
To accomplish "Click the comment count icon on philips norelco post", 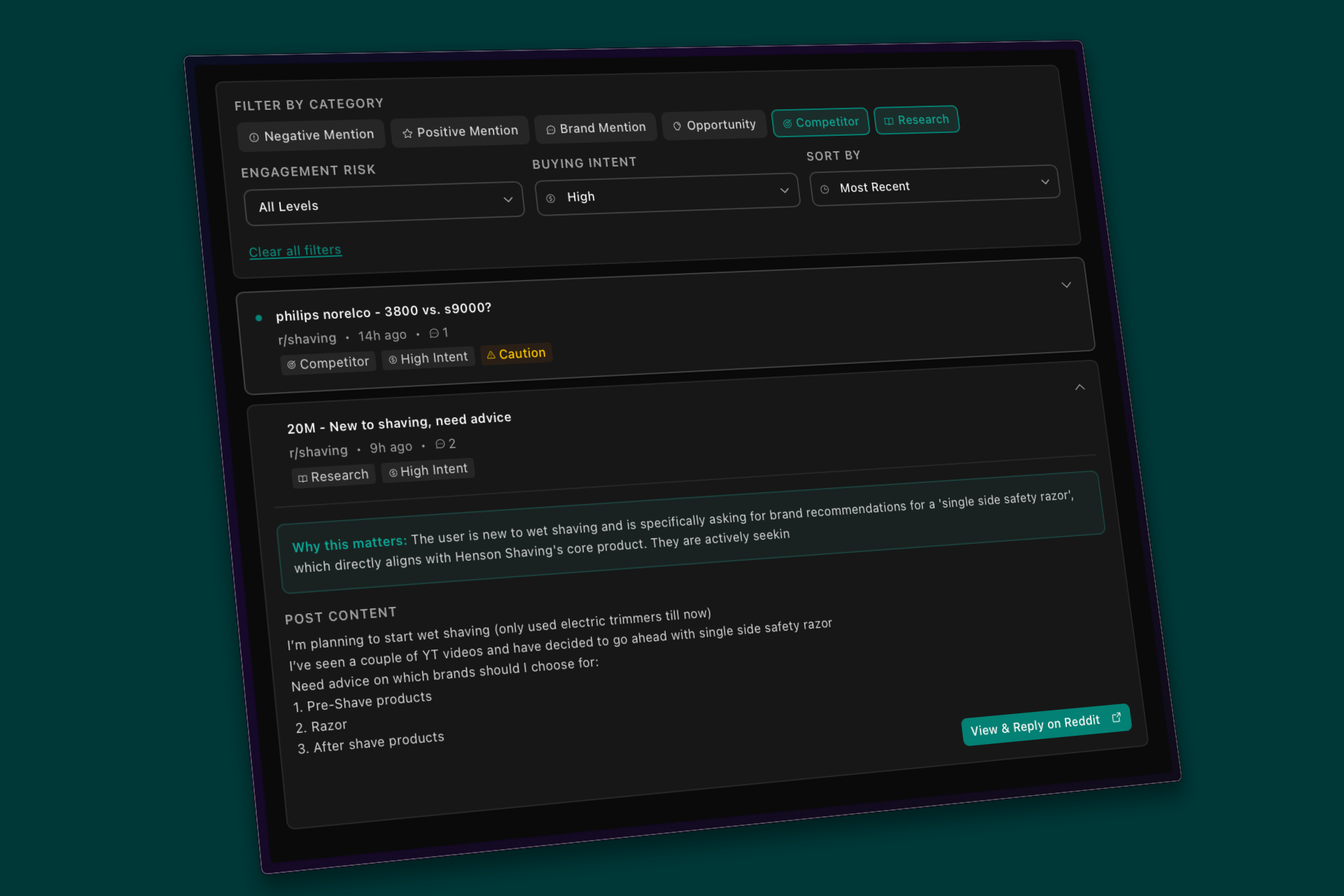I will point(434,333).
